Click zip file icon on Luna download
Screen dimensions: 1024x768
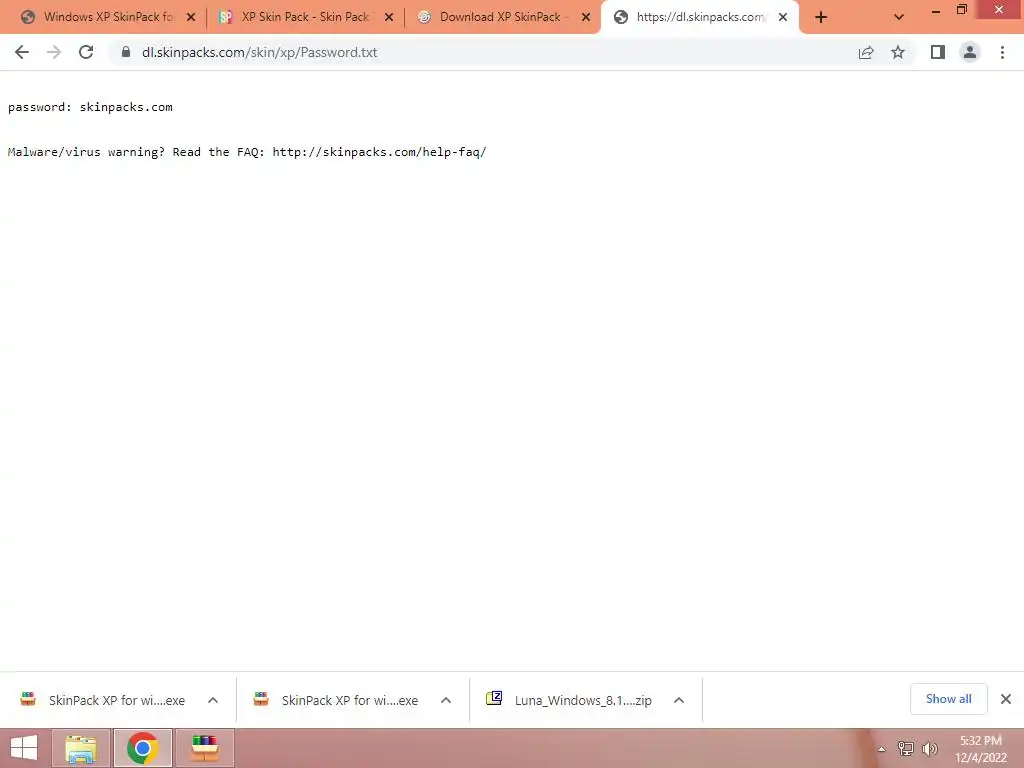pyautogui.click(x=494, y=698)
